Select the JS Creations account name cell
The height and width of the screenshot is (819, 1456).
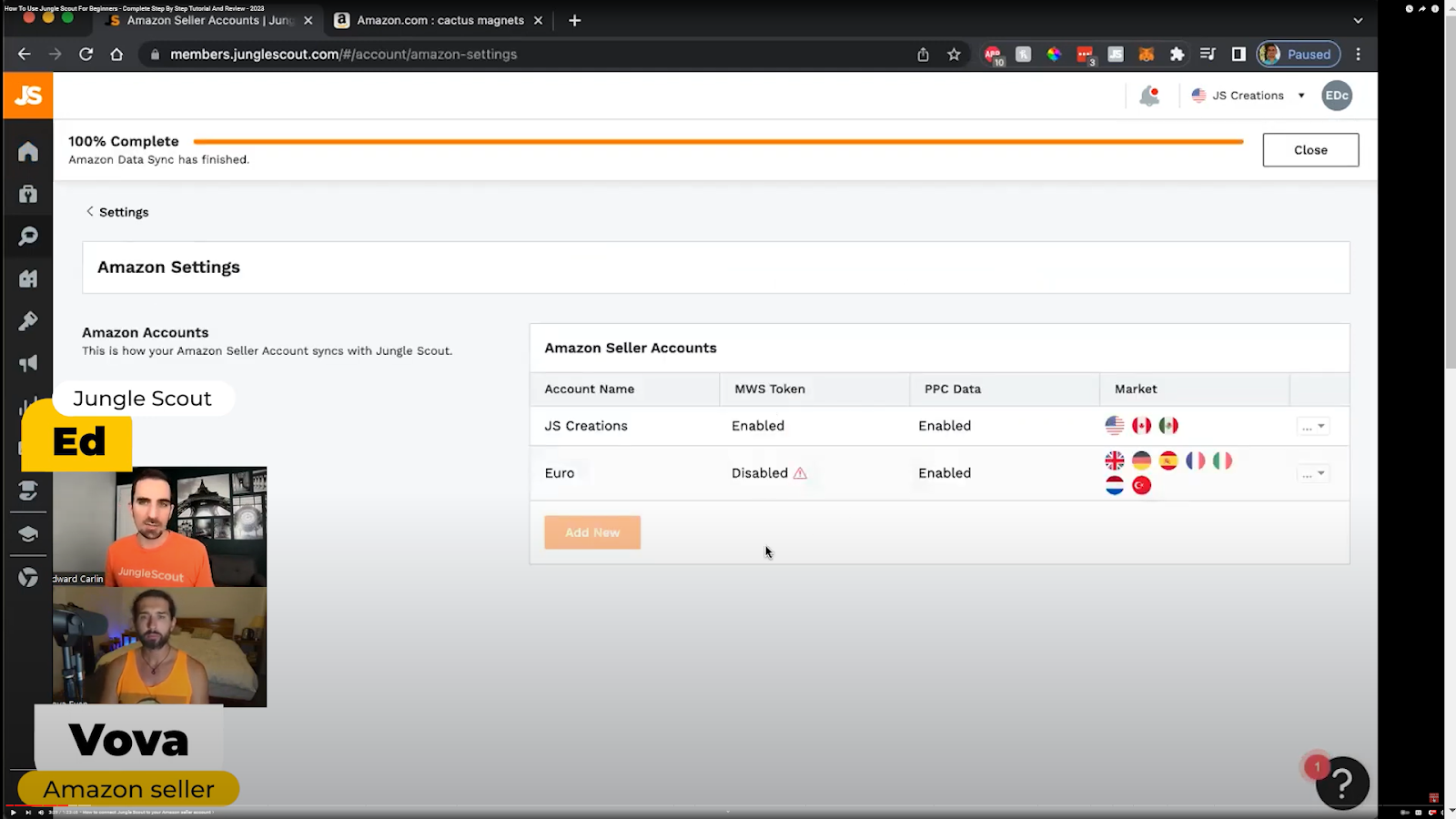(x=586, y=426)
